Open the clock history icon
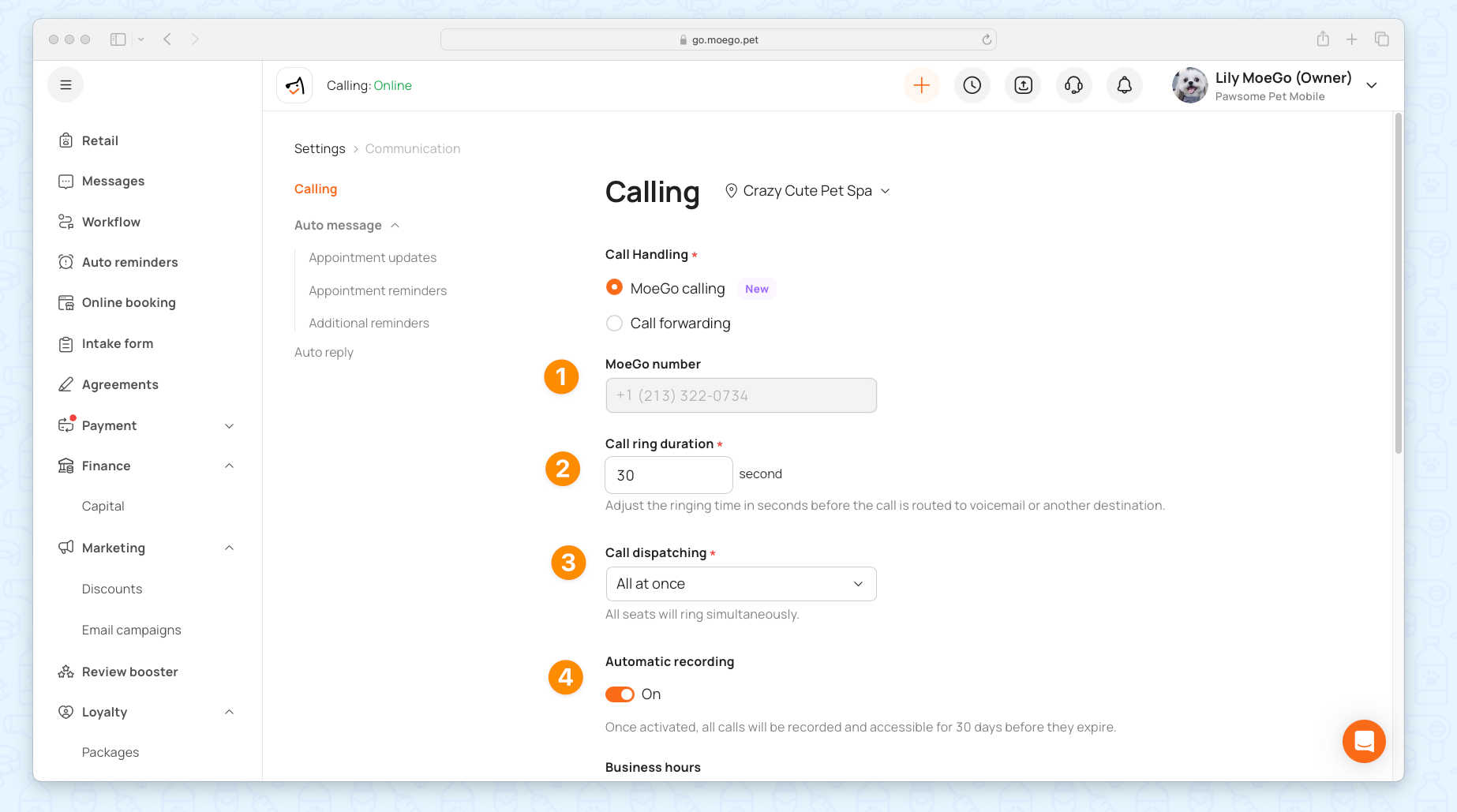The width and height of the screenshot is (1457, 812). pos(972,85)
